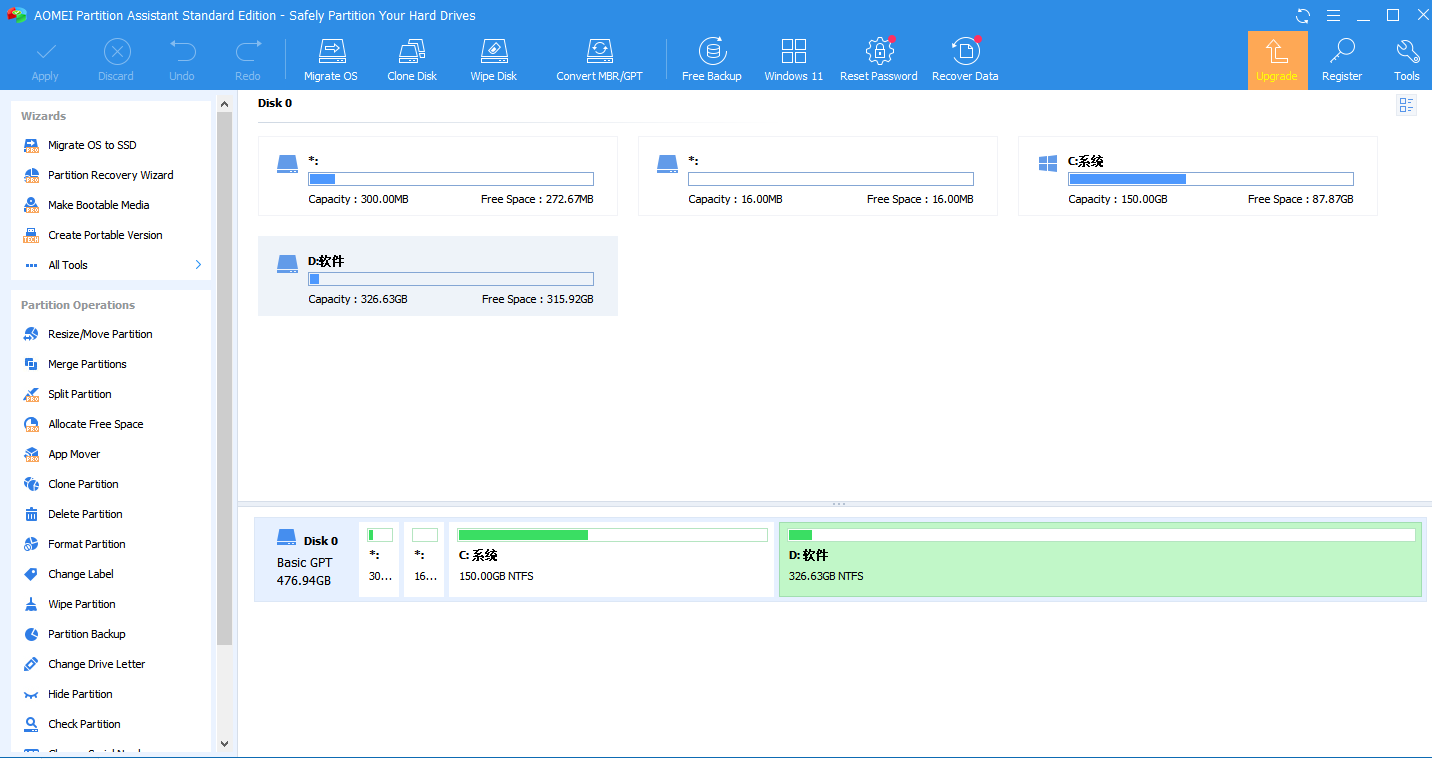Launch Convert MBR/GPT
The image size is (1432, 759).
click(x=599, y=60)
